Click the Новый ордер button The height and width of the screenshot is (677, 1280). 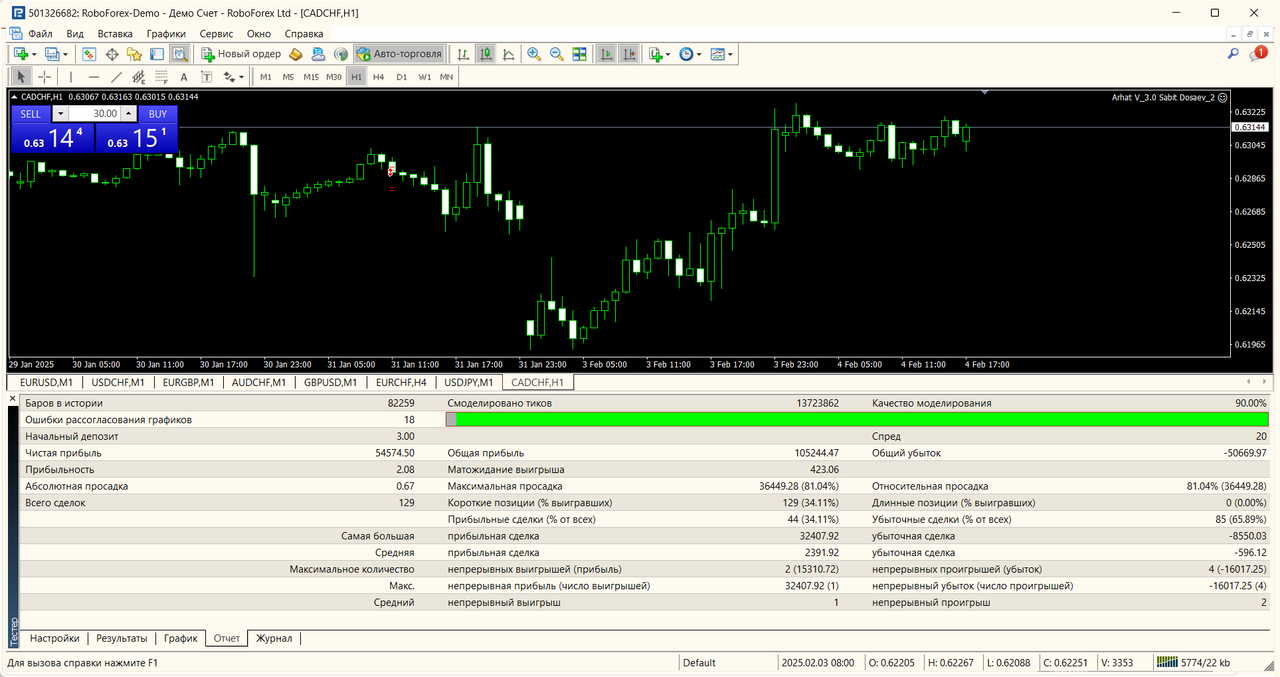click(240, 54)
